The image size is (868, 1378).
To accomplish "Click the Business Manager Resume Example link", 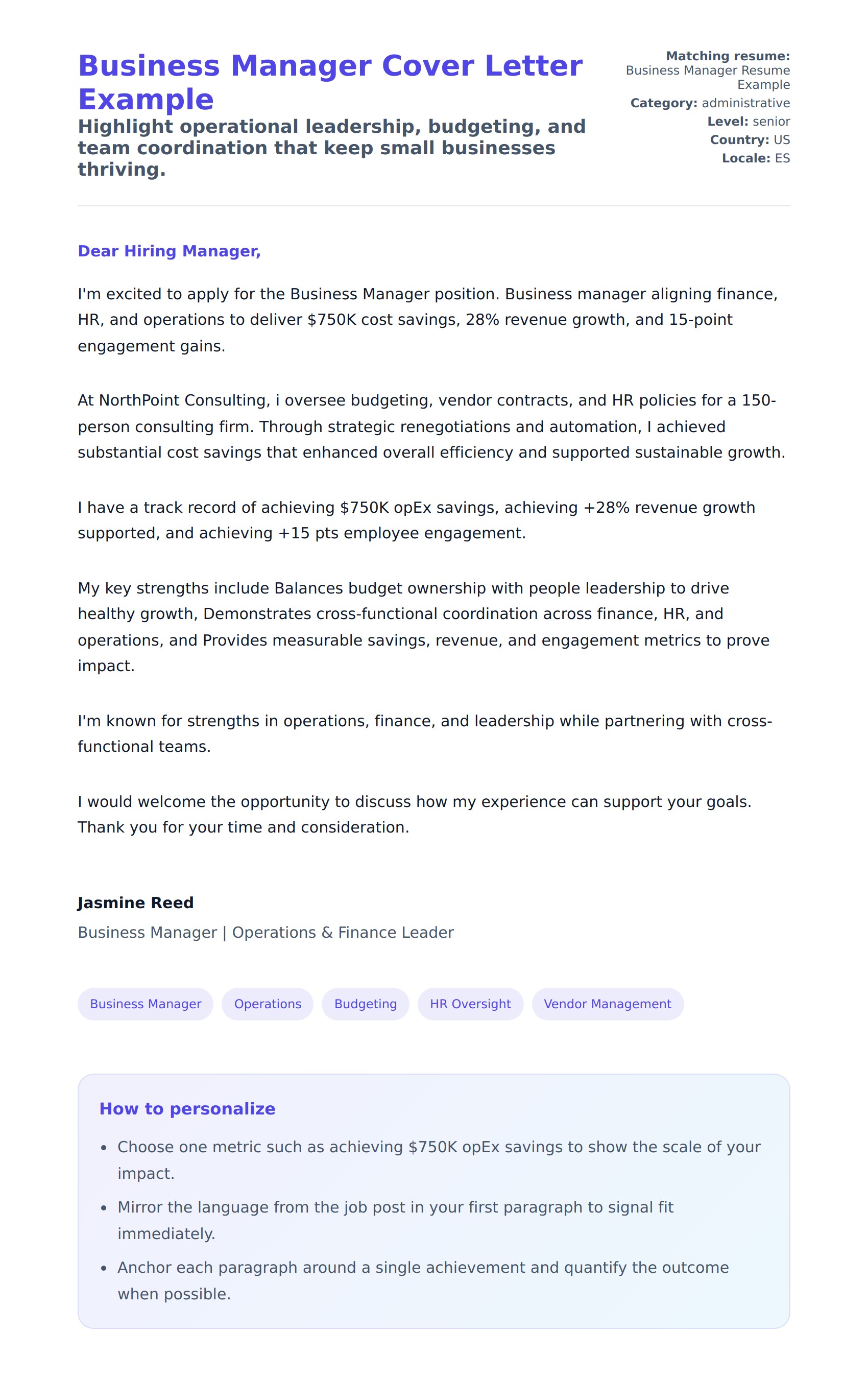I will tap(707, 77).
